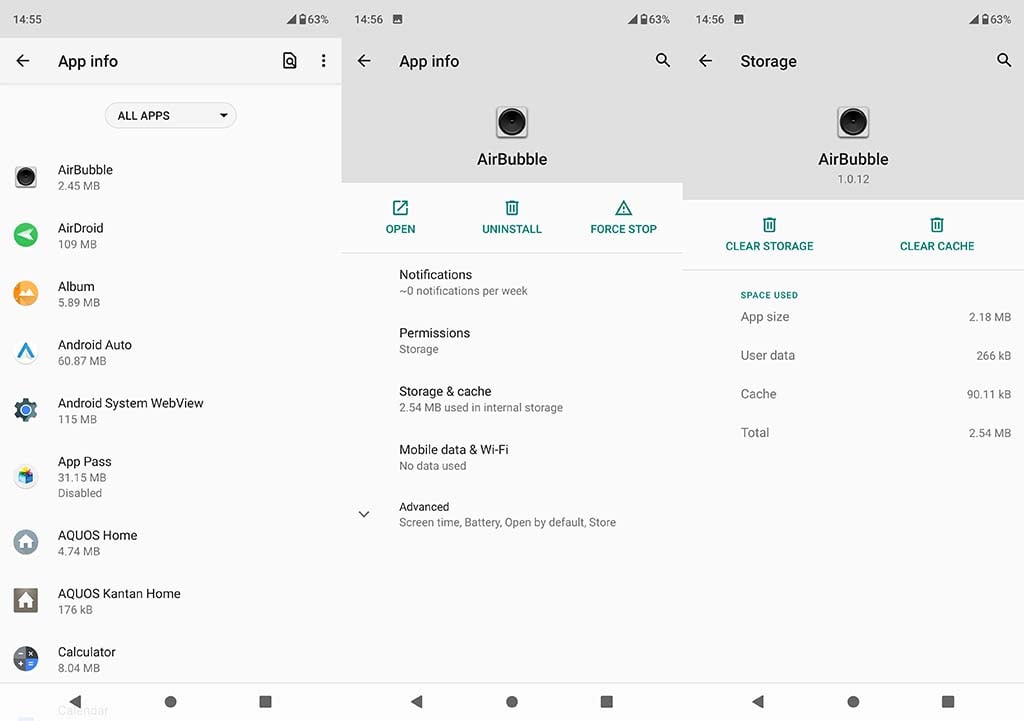
Task: Tap the App size 2.18 MB value
Action: coord(989,317)
